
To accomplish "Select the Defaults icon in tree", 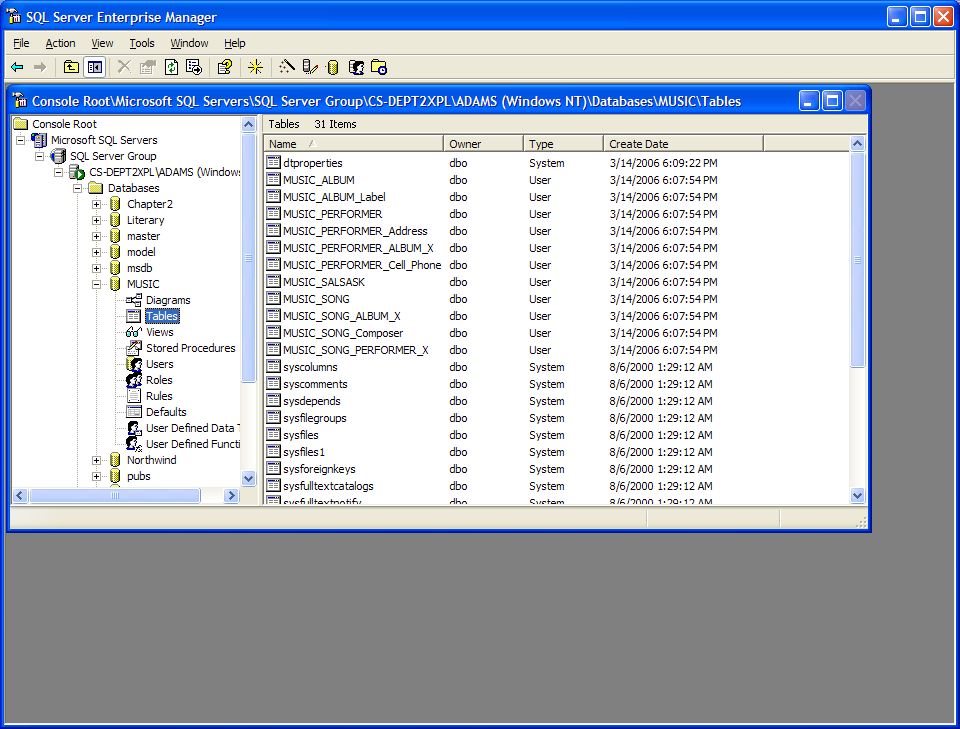I will click(x=133, y=411).
